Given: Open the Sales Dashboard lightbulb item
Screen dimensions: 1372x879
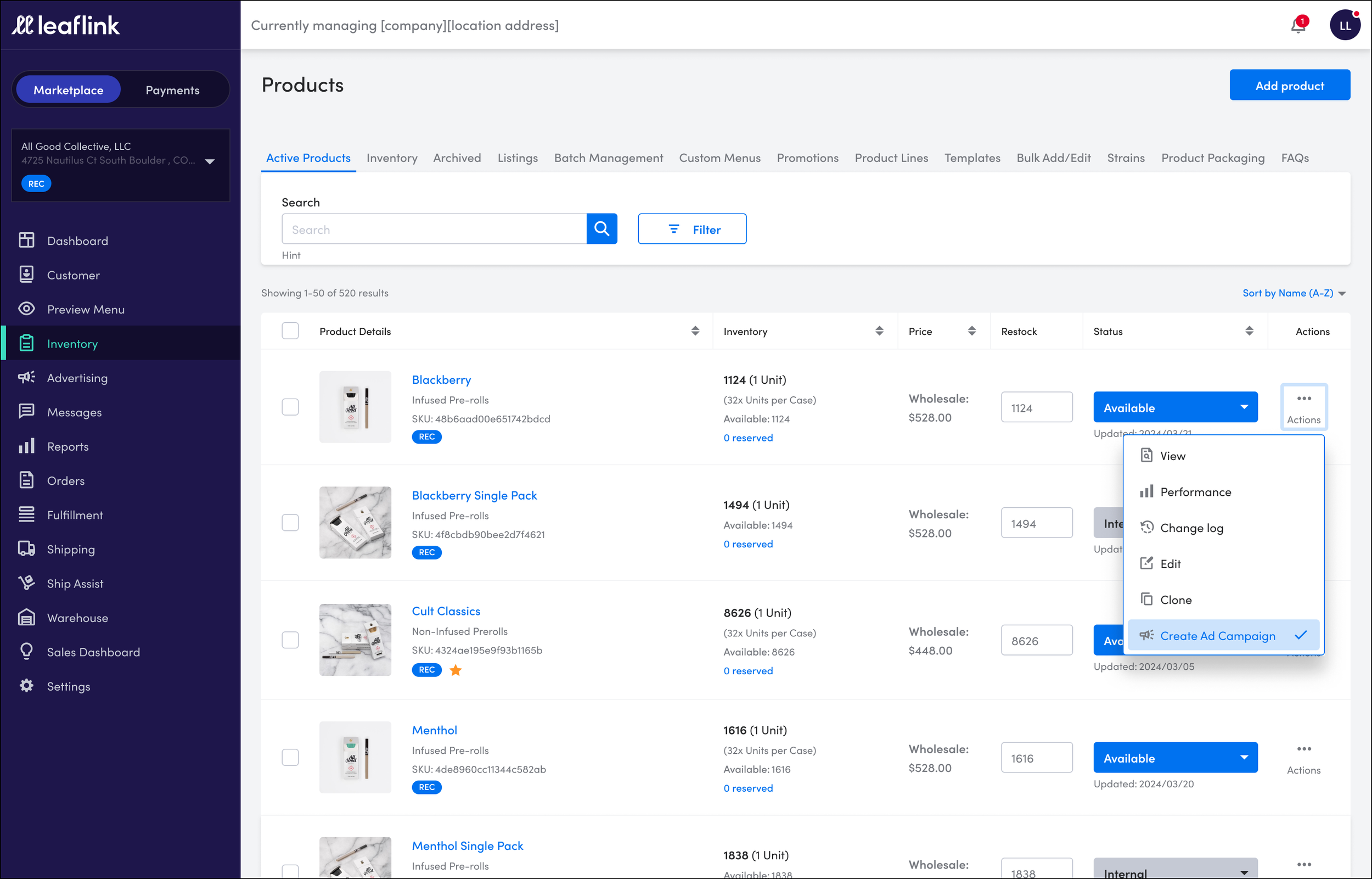Looking at the screenshot, I should (x=93, y=652).
